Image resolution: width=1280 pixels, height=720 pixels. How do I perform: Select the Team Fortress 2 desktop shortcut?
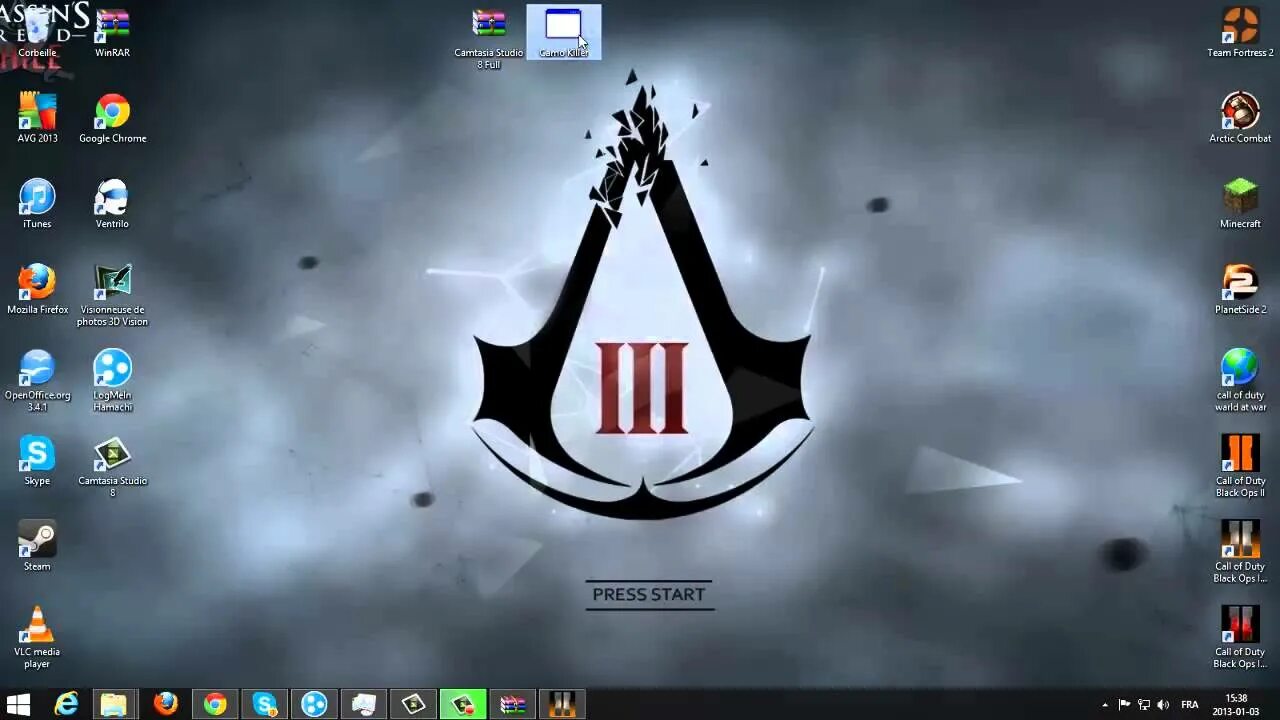click(x=1240, y=32)
